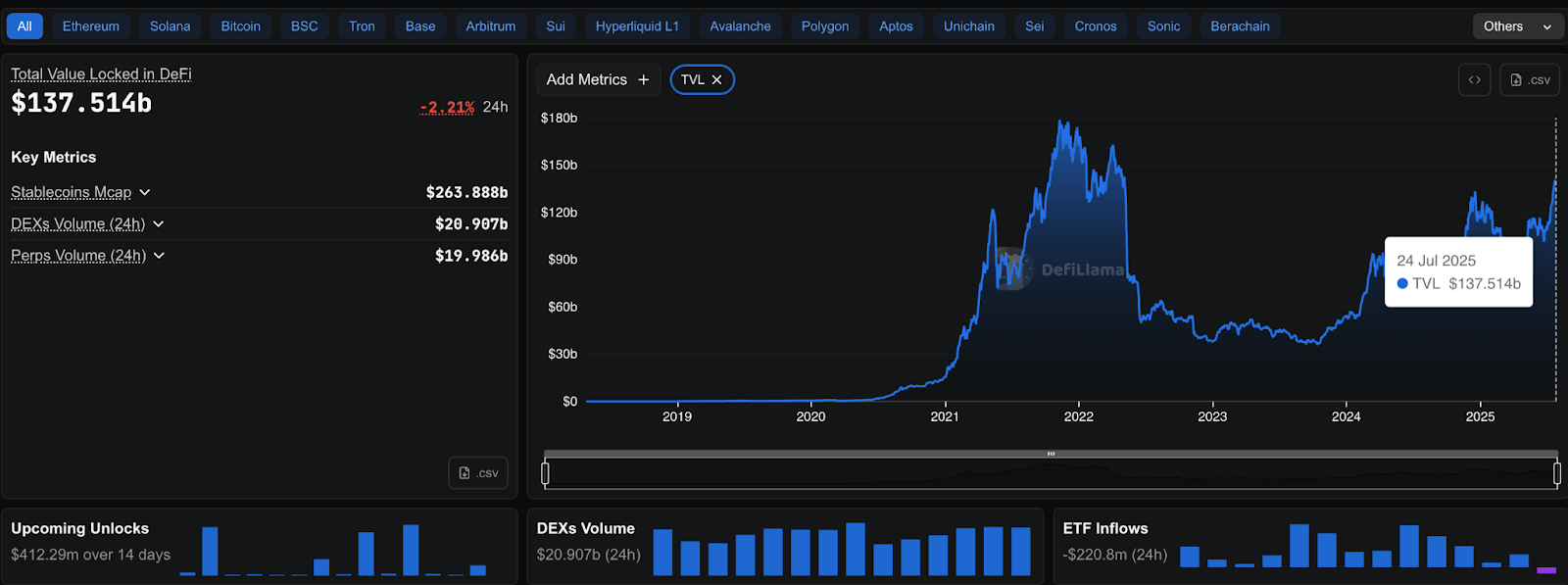Click the Perps Volume (24h) label
This screenshot has height=585, width=1568.
(78, 256)
